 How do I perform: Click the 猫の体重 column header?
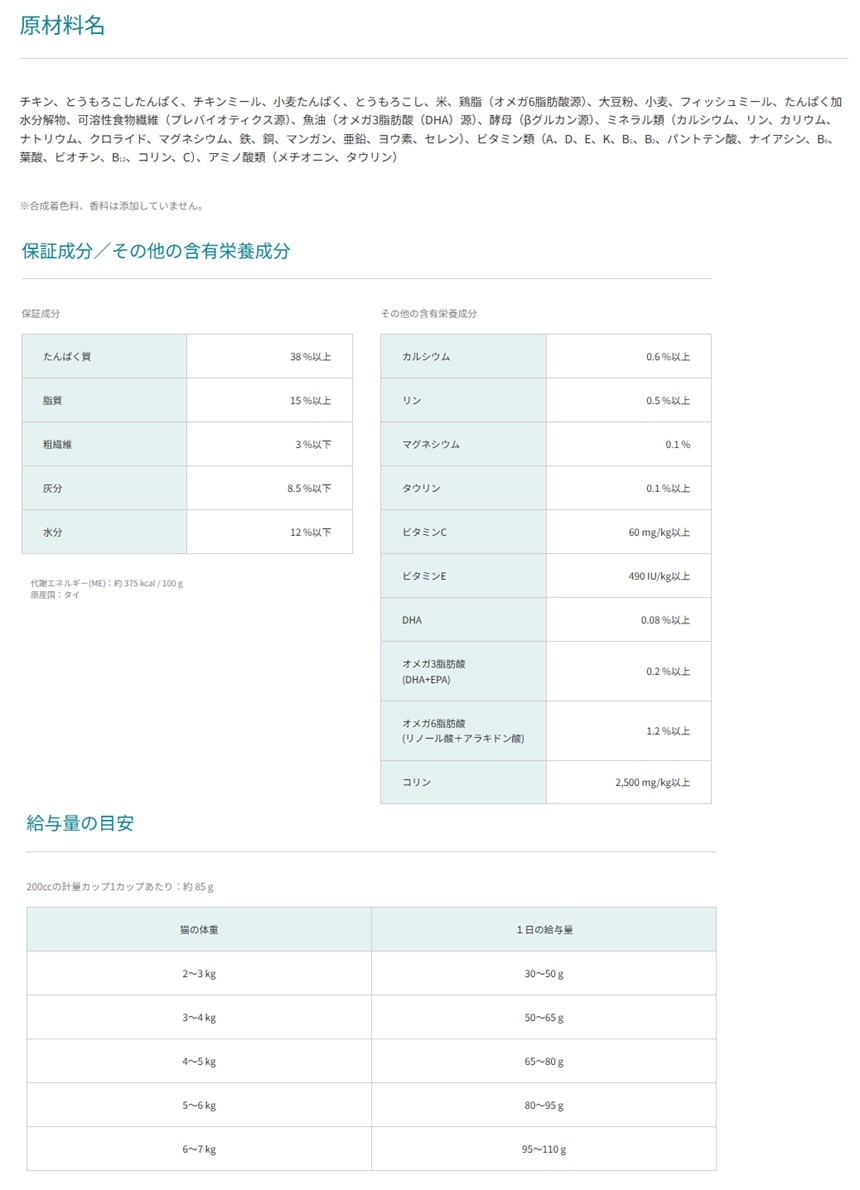[x=199, y=929]
